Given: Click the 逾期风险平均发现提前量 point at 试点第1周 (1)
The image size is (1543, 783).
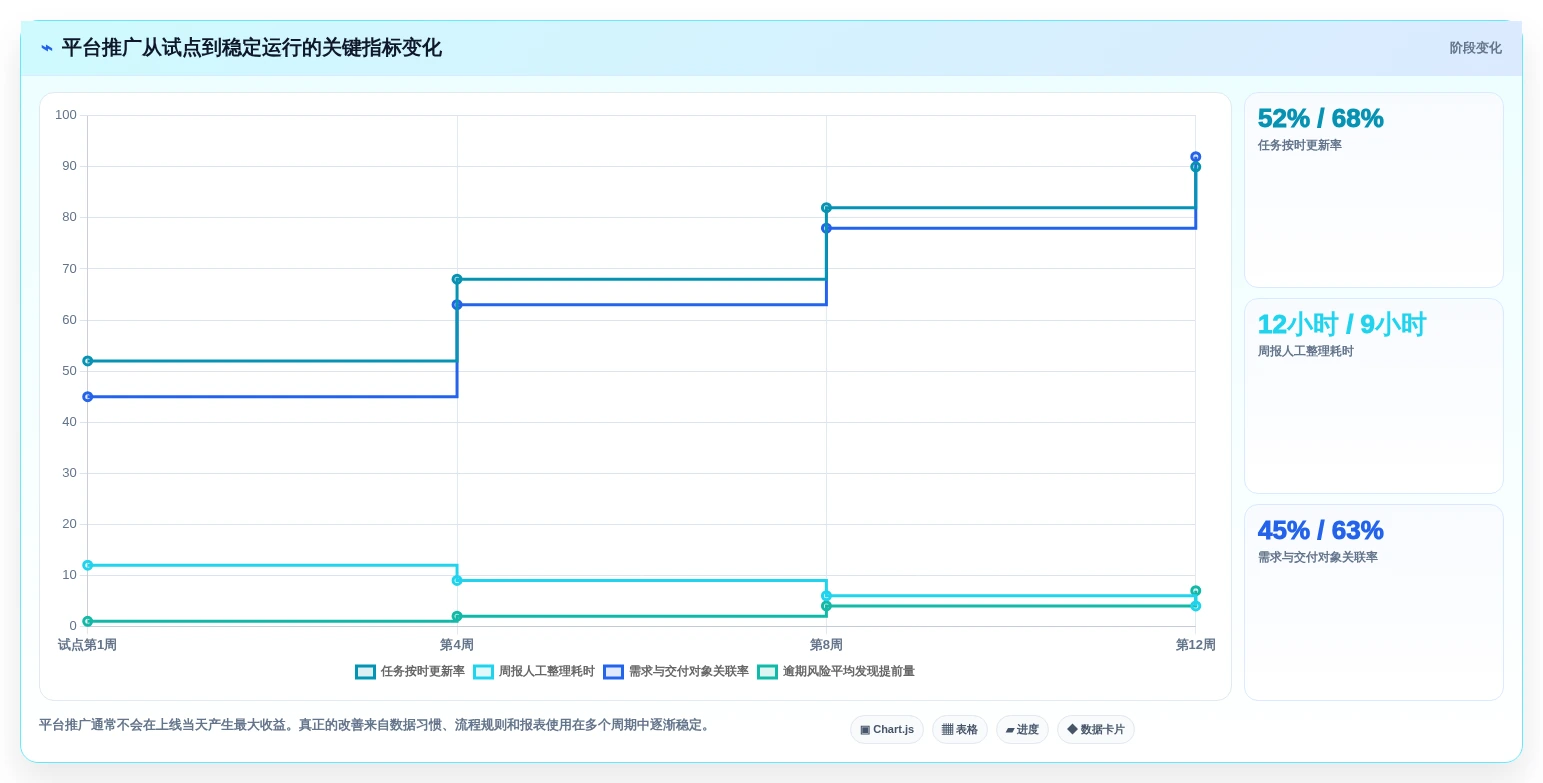Looking at the screenshot, I should 87,621.
